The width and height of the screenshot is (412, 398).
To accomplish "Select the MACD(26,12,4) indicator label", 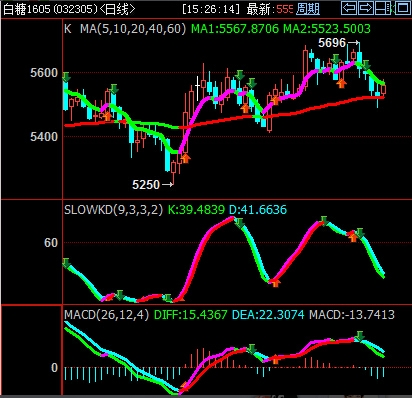I will (106, 314).
